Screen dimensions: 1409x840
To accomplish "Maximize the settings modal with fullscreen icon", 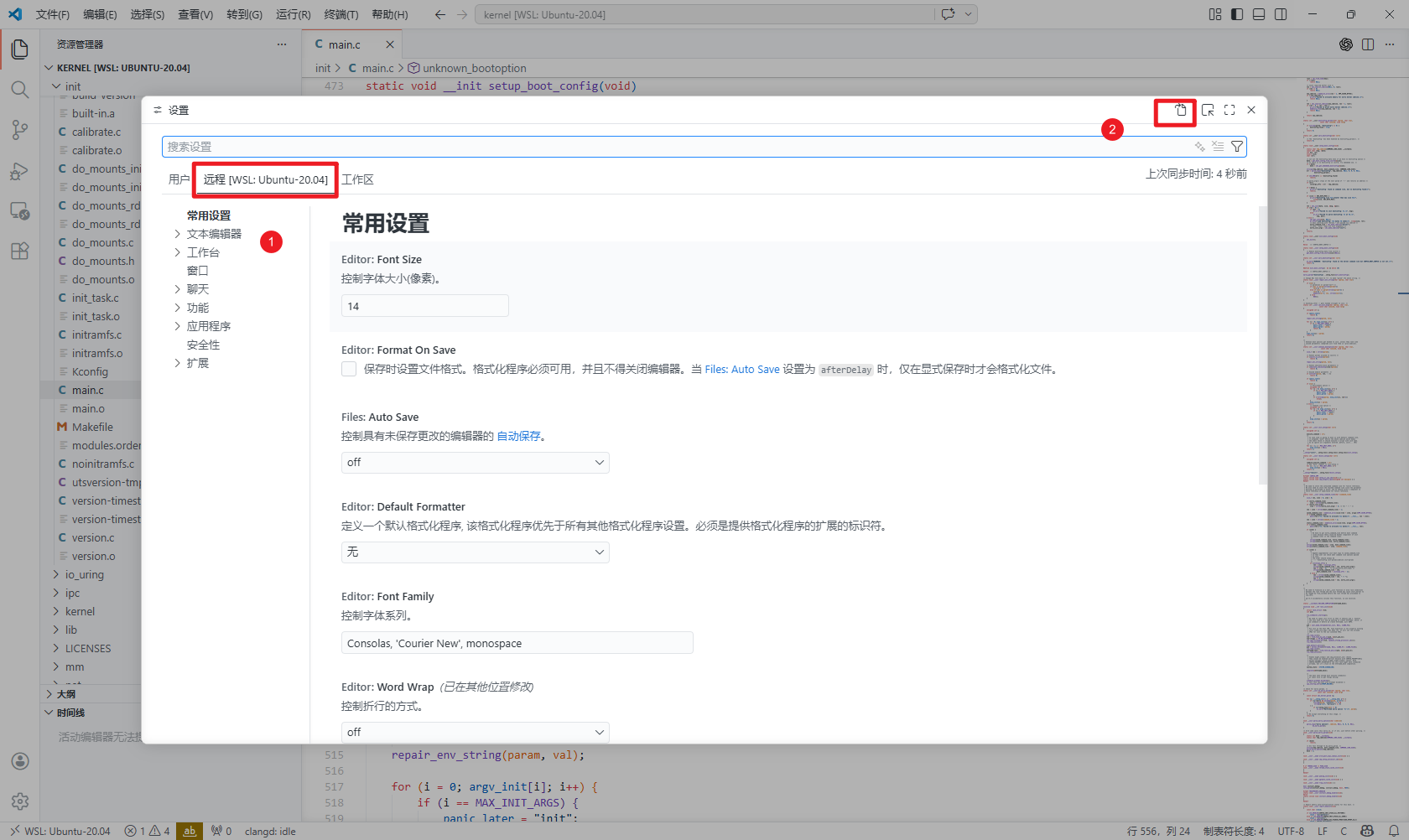I will pos(1230,110).
